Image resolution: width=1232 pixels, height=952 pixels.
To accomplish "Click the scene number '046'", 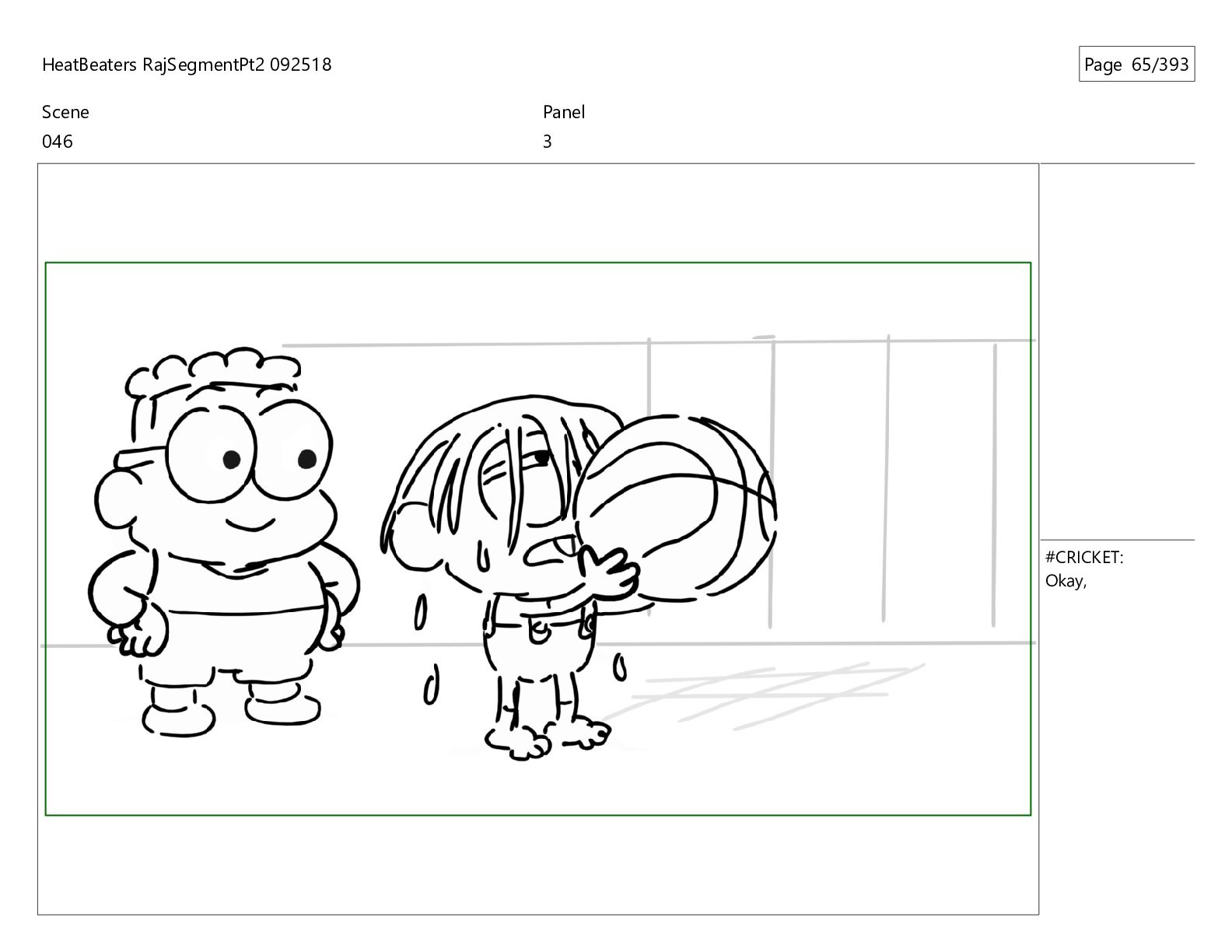I will (x=58, y=142).
